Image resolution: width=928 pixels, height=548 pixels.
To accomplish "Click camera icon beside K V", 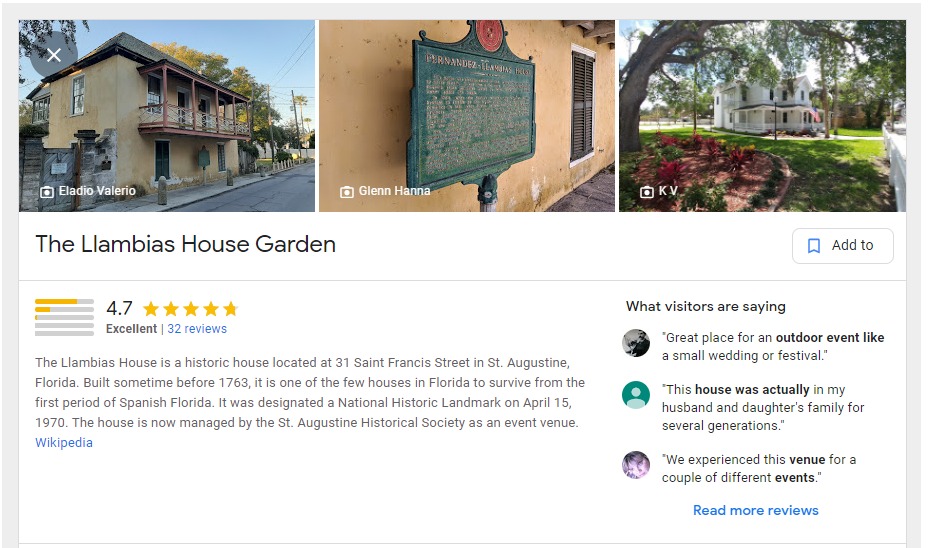I will pos(647,192).
